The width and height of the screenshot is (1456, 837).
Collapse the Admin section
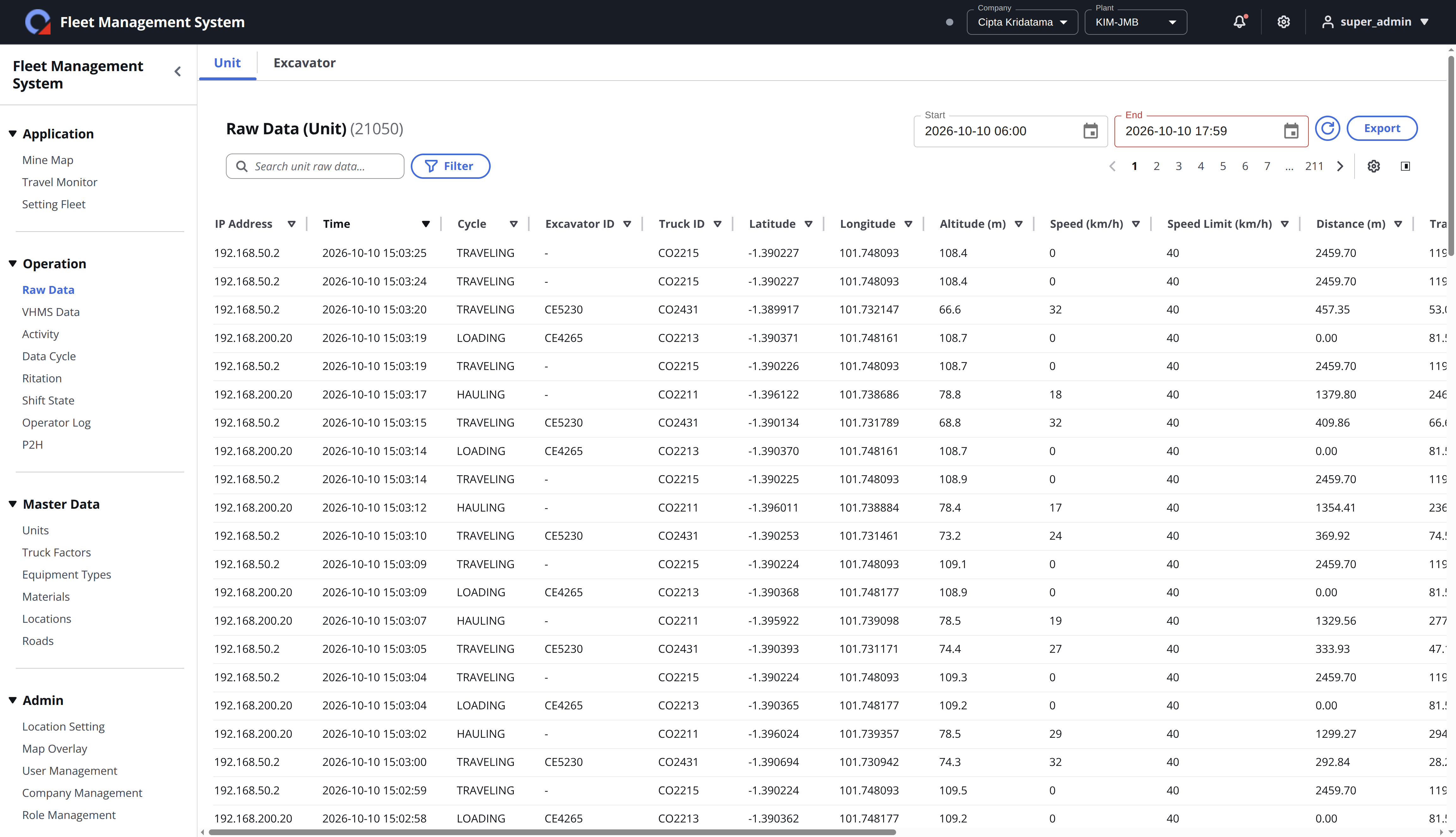click(x=13, y=700)
